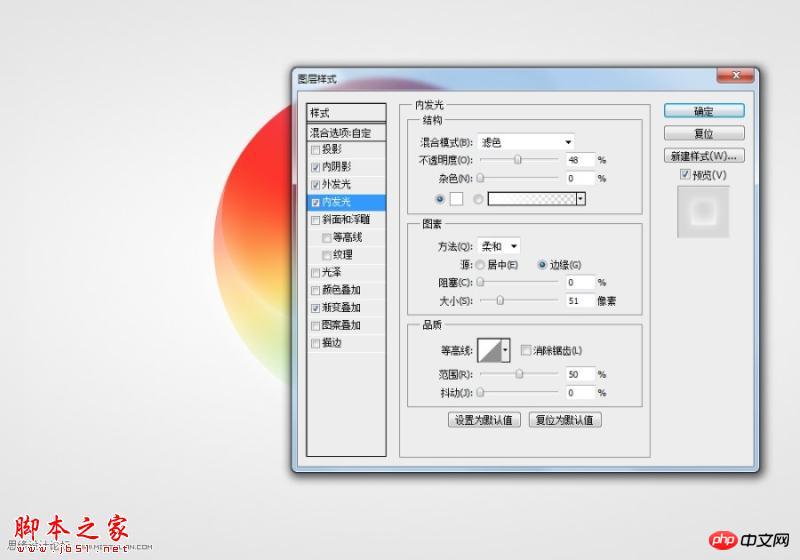The image size is (800, 560).
Task: Enable the 图案叠加 checkbox
Action: pos(315,325)
